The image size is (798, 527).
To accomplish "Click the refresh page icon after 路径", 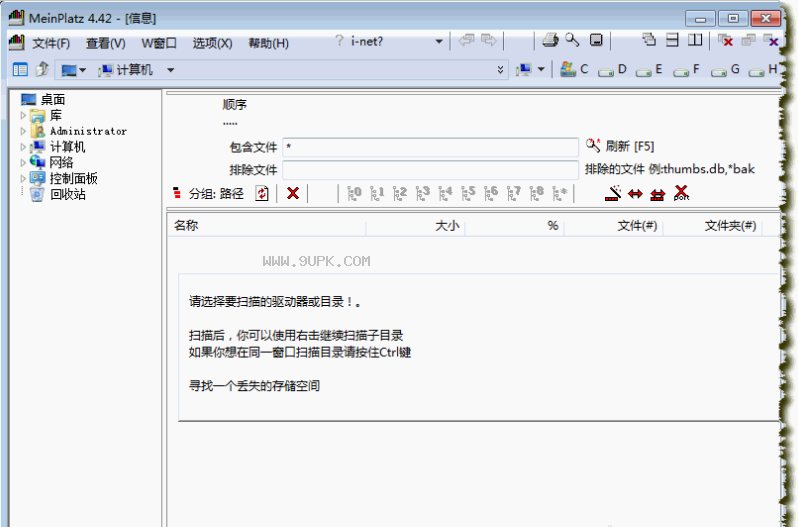I will pos(262,193).
